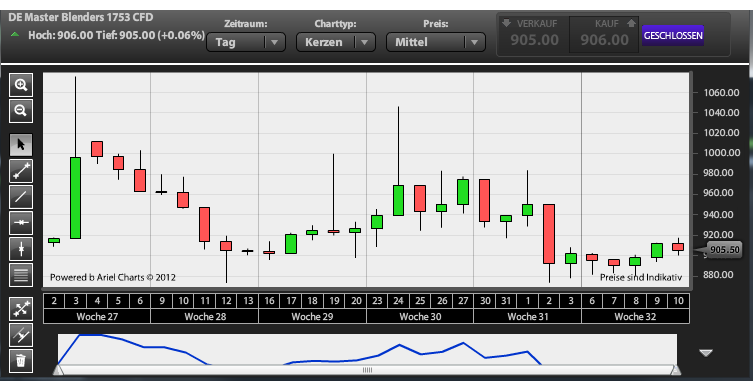The height and width of the screenshot is (381, 753).
Task: Click the crossed arrows tool icon
Action: click(x=21, y=309)
